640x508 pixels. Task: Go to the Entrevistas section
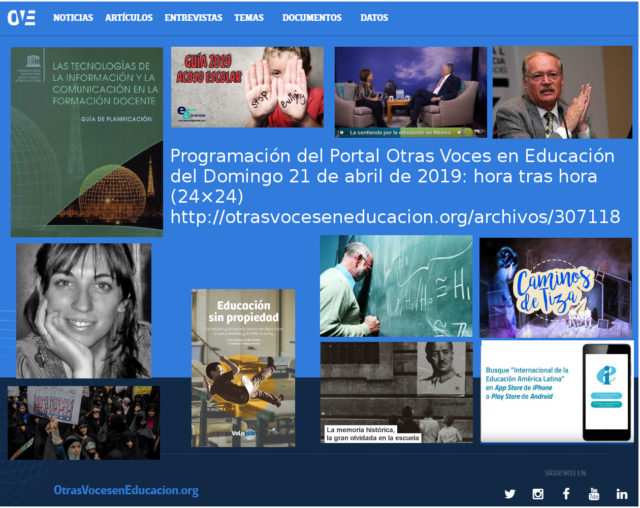(x=194, y=18)
